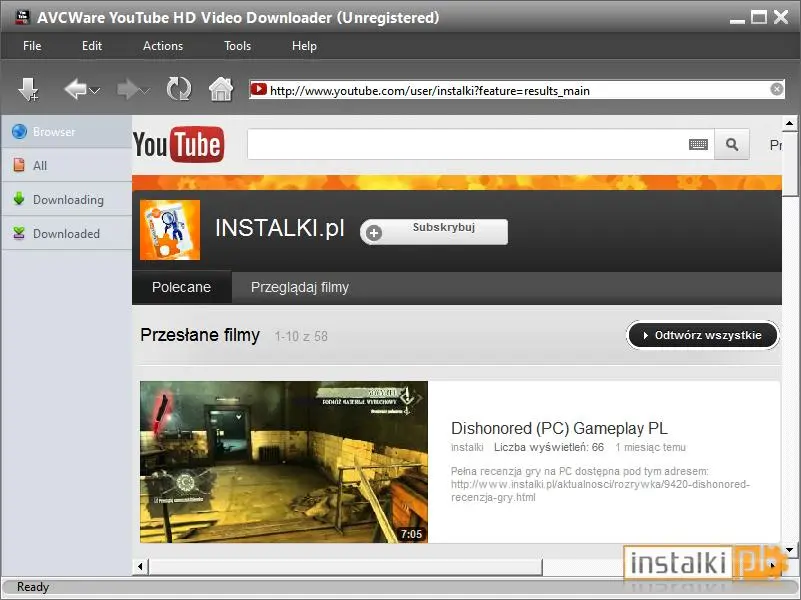This screenshot has height=600, width=801.
Task: Go back with the left arrow icon
Action: pos(75,89)
